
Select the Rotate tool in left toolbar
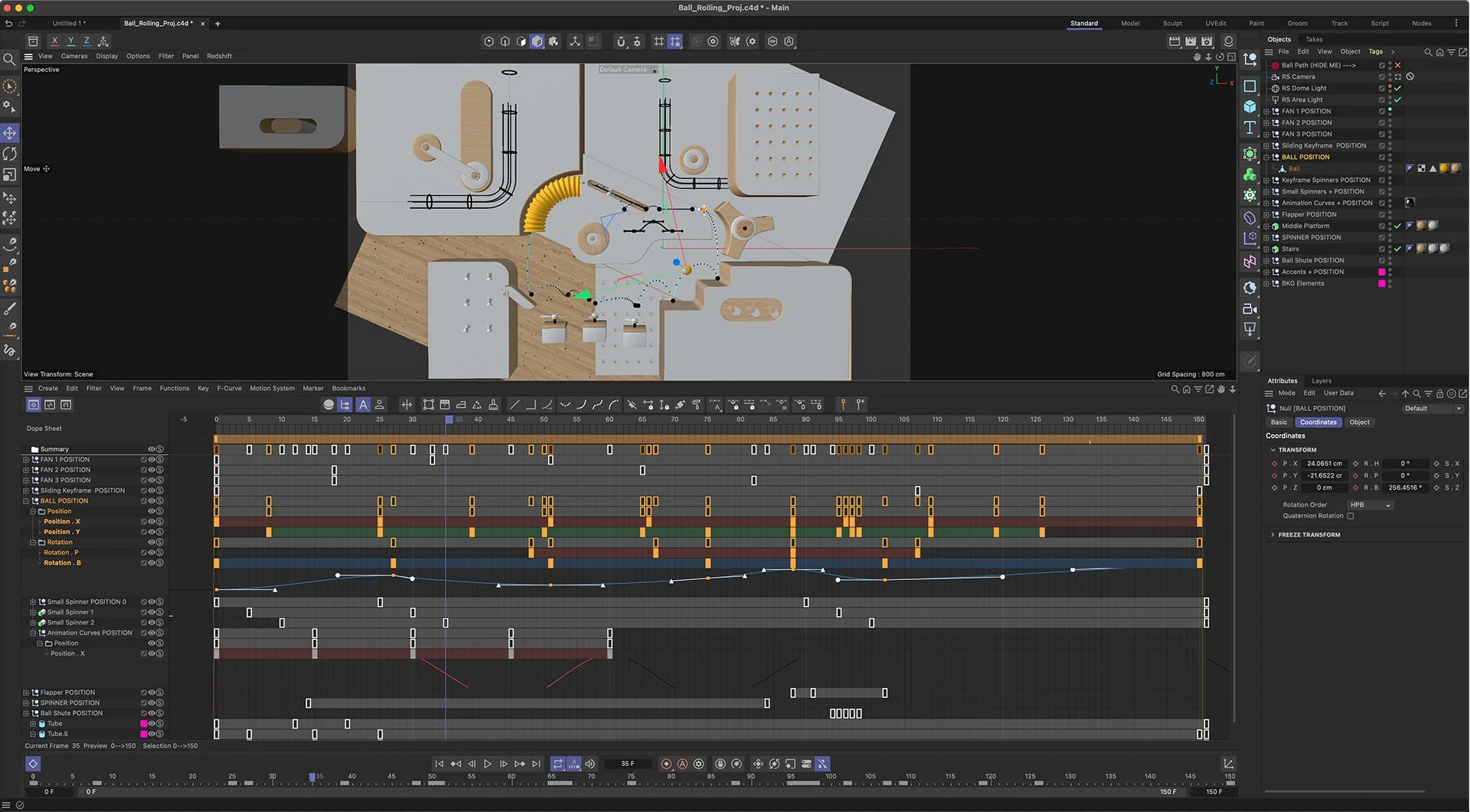tap(10, 154)
